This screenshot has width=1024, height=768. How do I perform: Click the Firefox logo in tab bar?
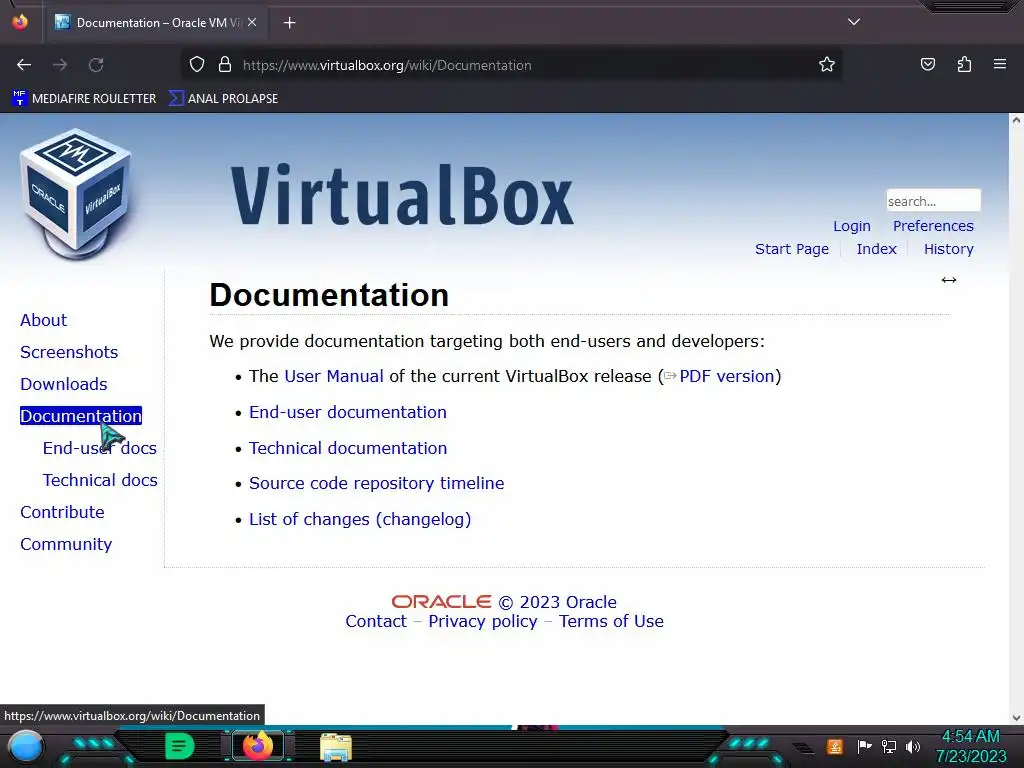point(20,22)
